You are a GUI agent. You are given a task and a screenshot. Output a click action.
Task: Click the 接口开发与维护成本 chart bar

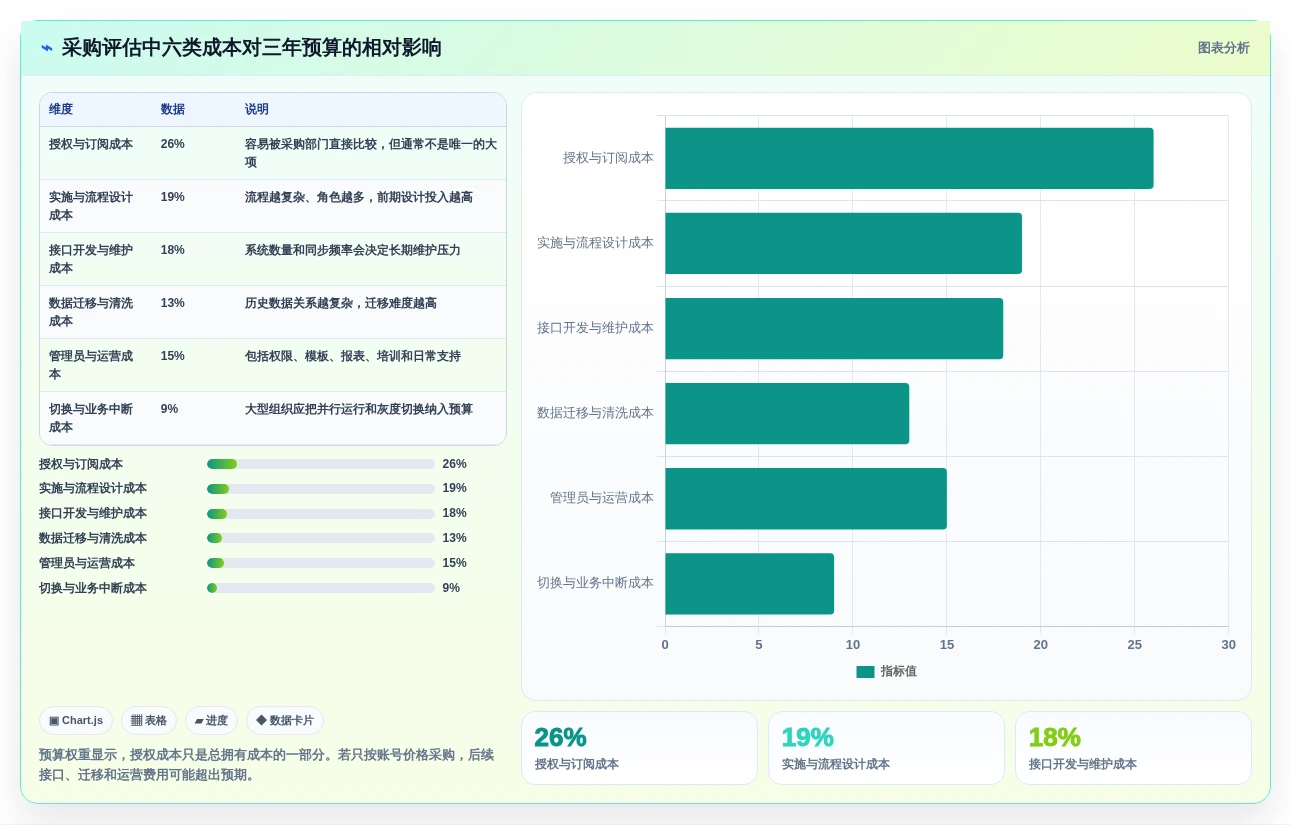coord(834,328)
